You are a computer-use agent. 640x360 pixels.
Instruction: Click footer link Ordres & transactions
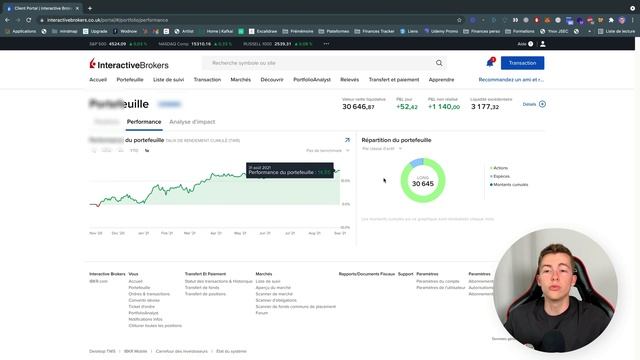pyautogui.click(x=149, y=294)
